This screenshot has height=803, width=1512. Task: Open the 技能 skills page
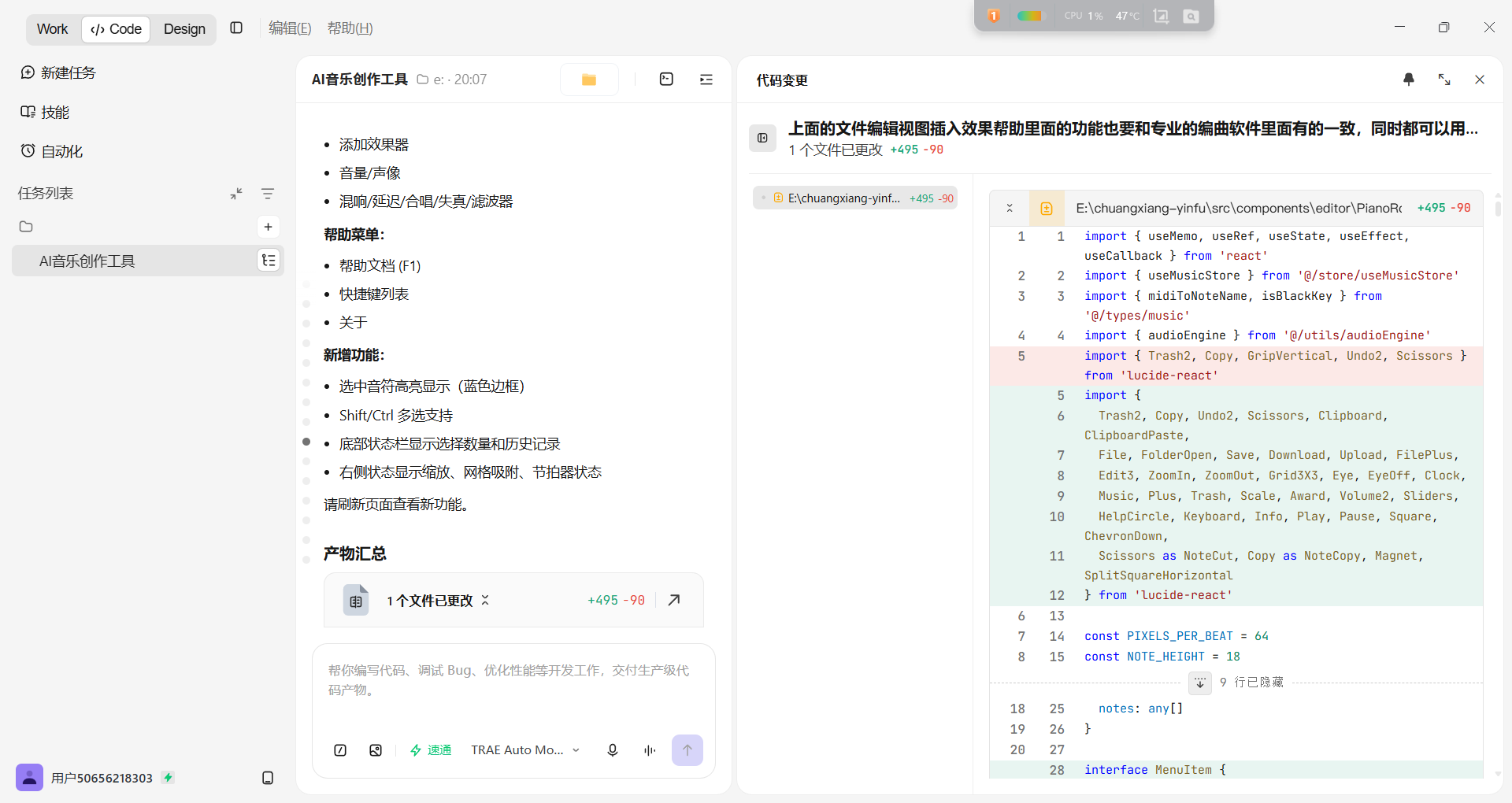pyautogui.click(x=45, y=112)
